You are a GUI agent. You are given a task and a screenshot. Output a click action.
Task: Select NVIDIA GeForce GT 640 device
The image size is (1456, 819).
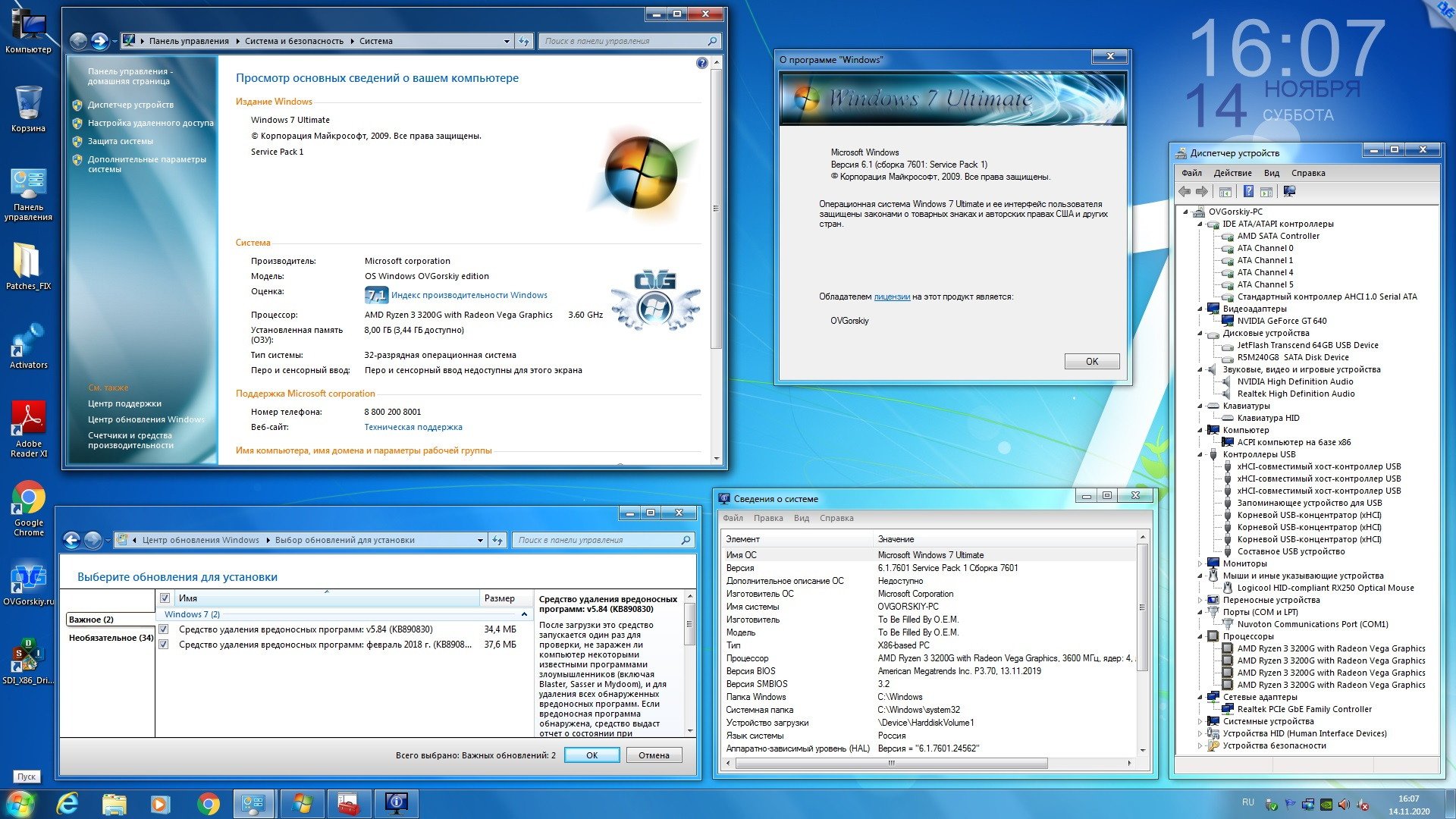click(x=1282, y=322)
